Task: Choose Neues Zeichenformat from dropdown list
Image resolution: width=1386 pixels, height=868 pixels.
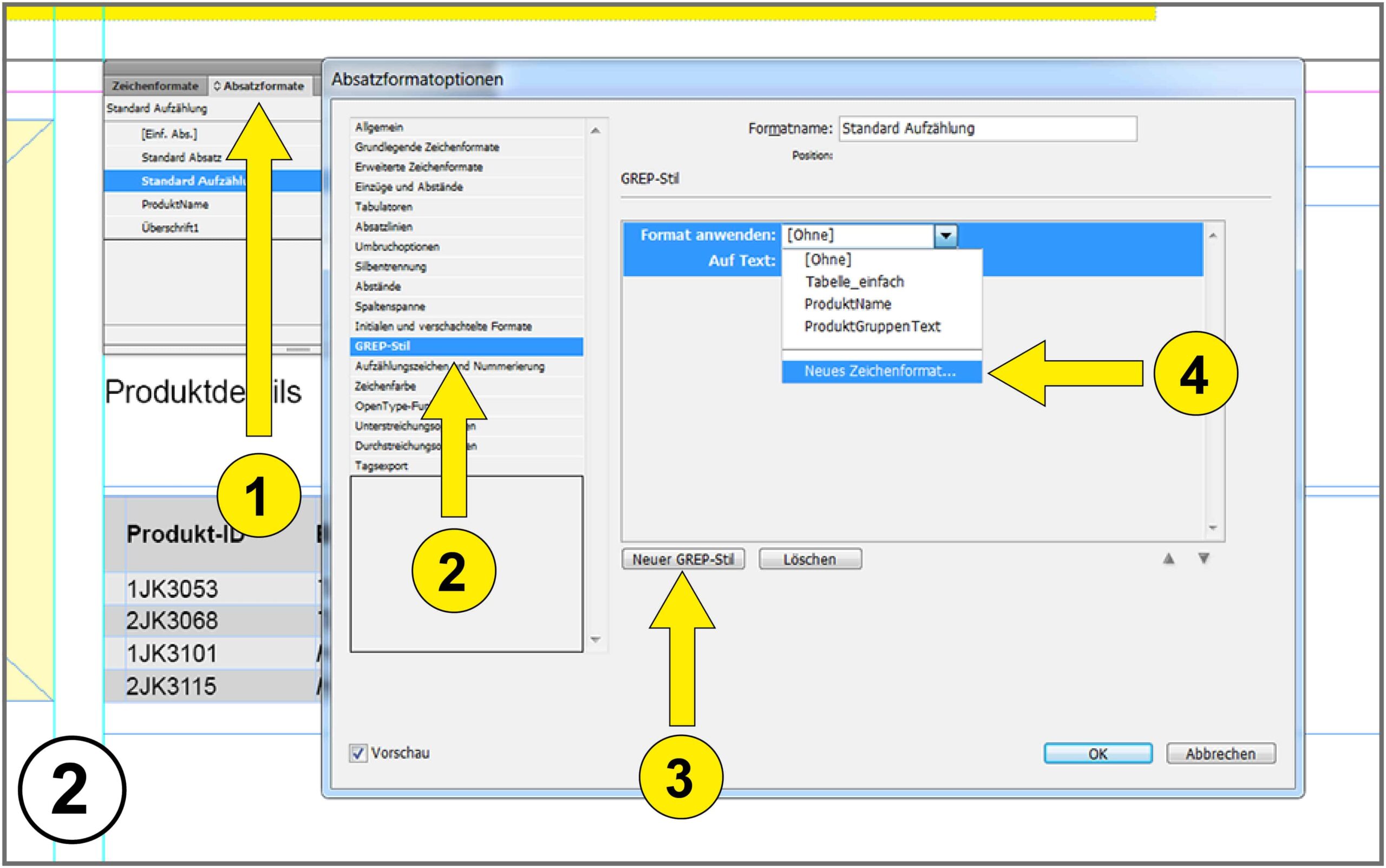Action: point(880,371)
